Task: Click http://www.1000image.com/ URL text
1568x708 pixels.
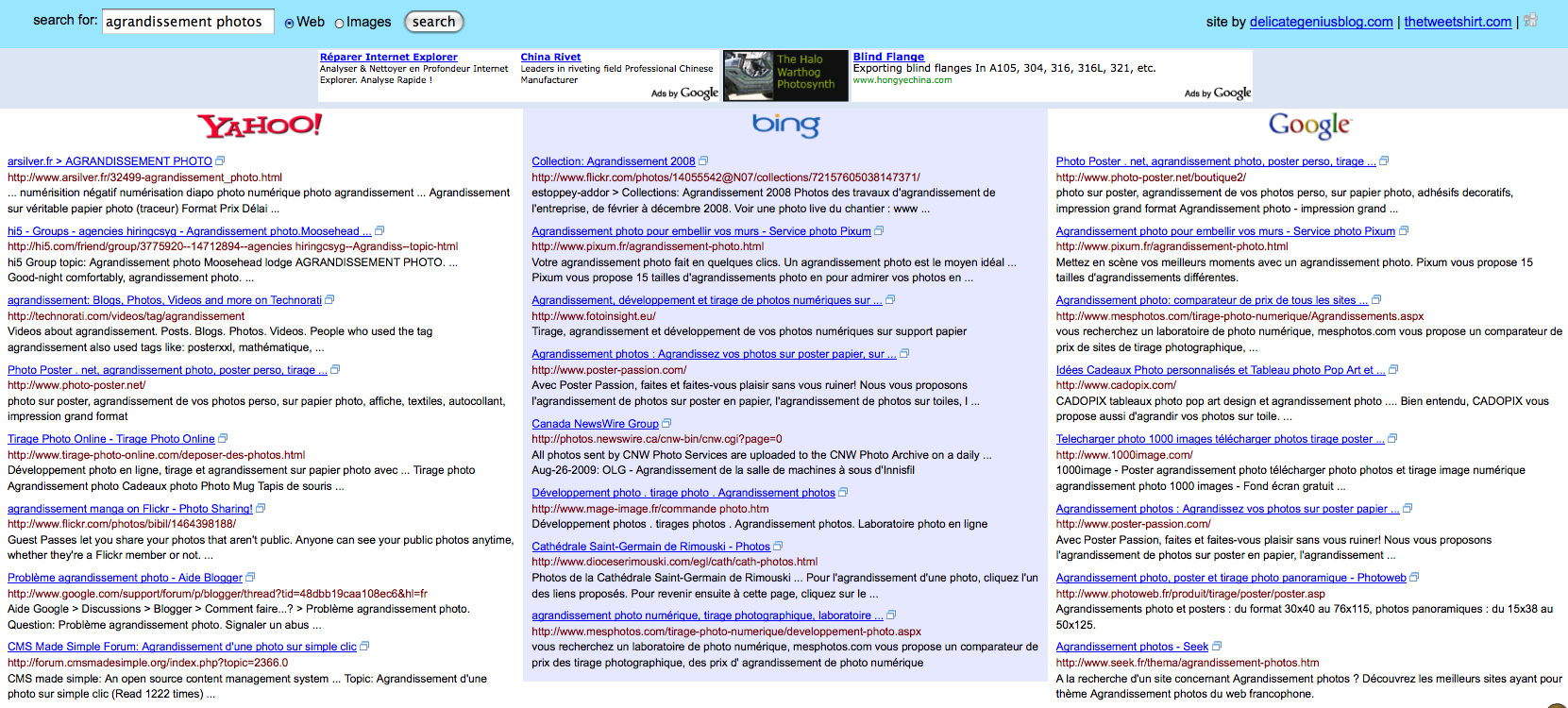Action: (x=1124, y=455)
